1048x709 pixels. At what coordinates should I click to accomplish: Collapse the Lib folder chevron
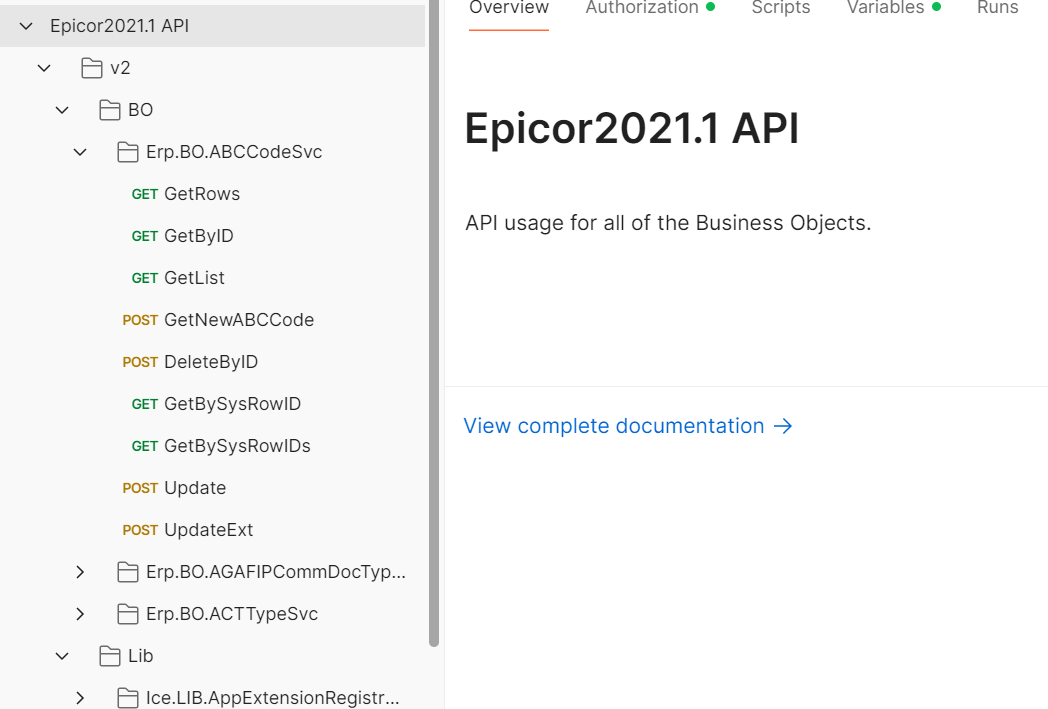tap(62, 656)
